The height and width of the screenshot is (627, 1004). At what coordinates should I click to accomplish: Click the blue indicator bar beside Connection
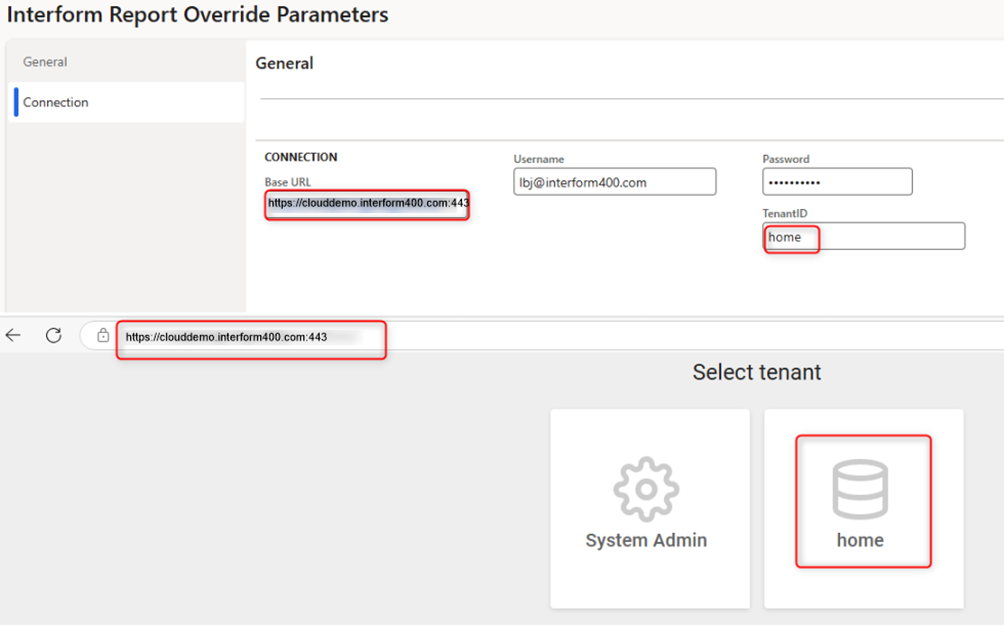(x=16, y=102)
